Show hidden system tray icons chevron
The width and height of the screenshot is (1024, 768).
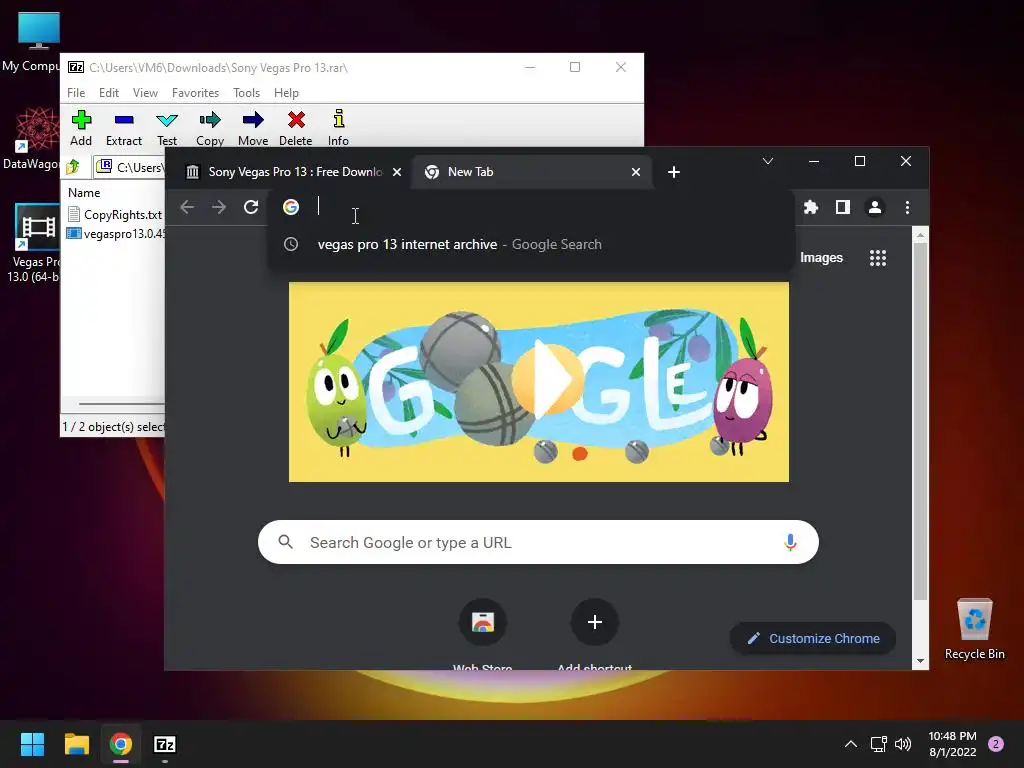point(851,744)
